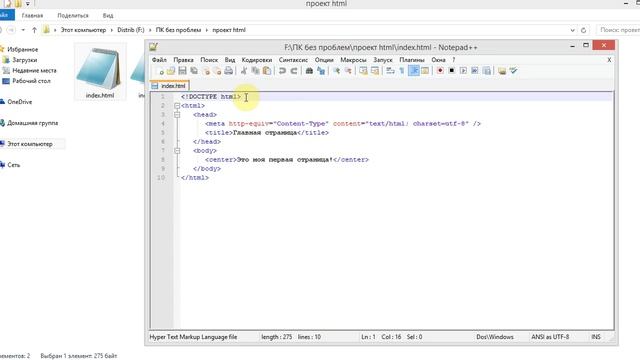This screenshot has width=640, height=360.
Task: Open the Кодировки menu
Action: coord(257,60)
